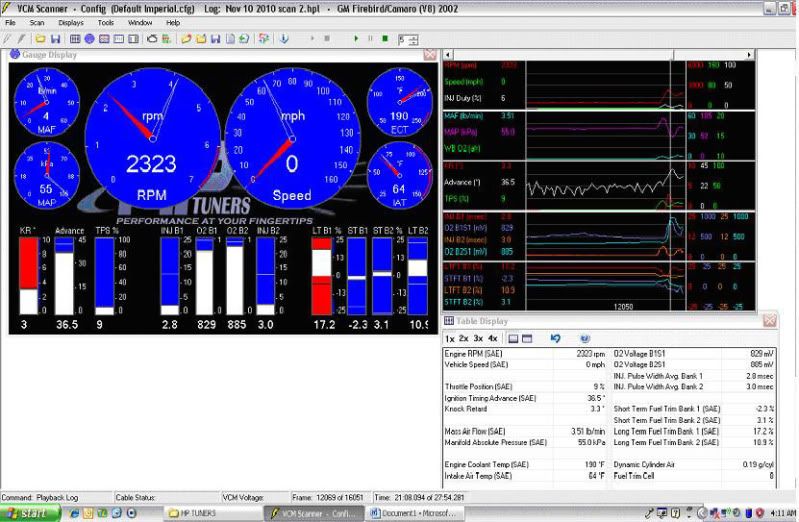Set Table Display to 2x size
This screenshot has height=522, width=799.
464,338
